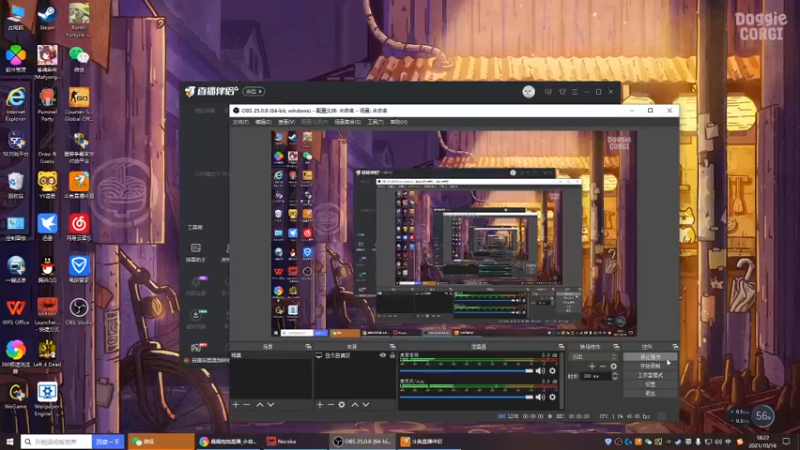The image size is (800, 450).
Task: Remove the selected source with the minus icon
Action: click(331, 405)
